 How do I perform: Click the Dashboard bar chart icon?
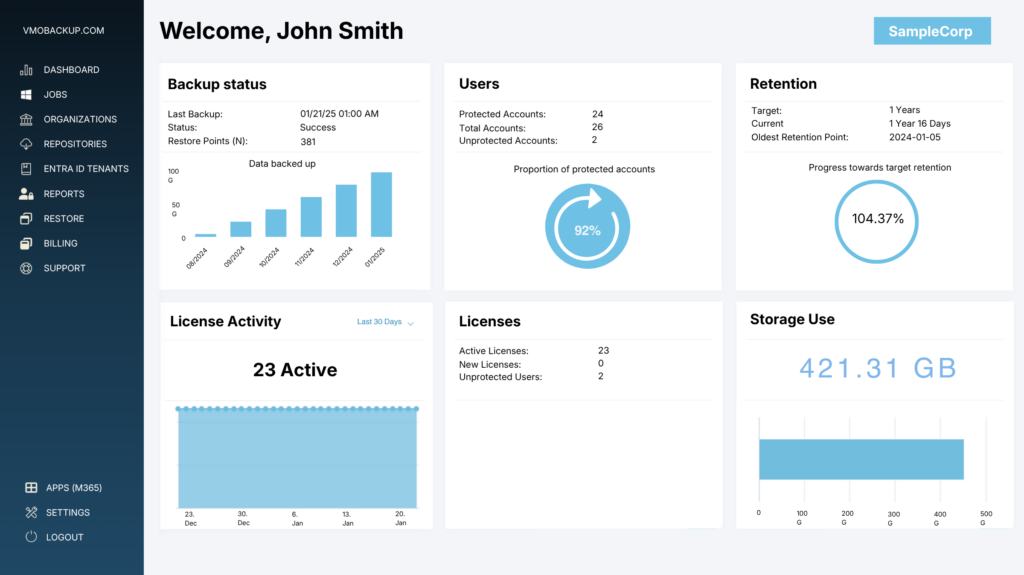pyautogui.click(x=26, y=70)
